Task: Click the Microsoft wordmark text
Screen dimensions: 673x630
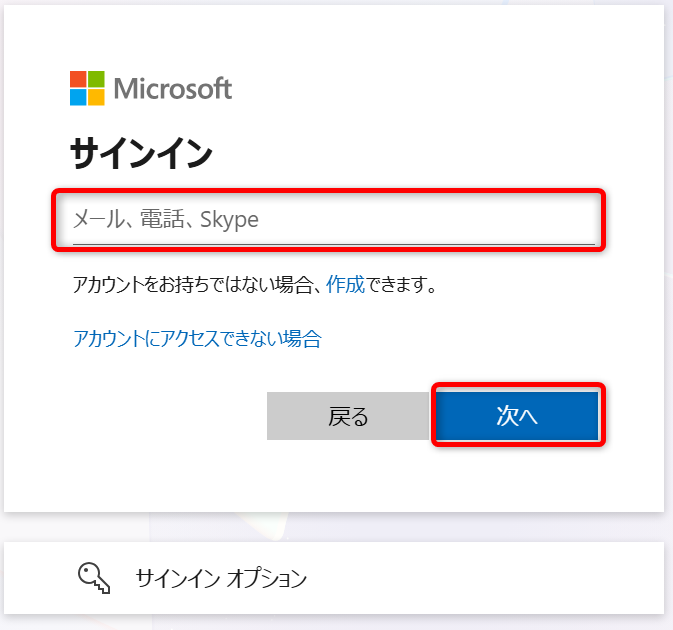Action: [x=173, y=88]
